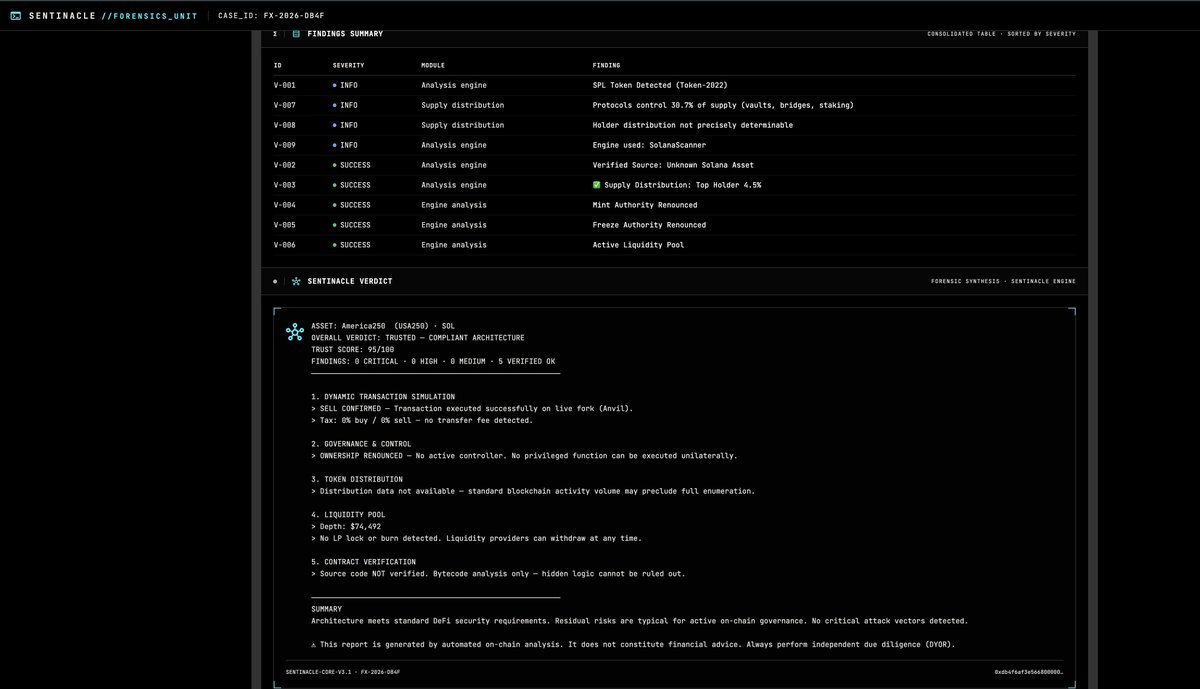
Task: Click the '4. LIQUIDITY POOL' heading
Action: pyautogui.click(x=348, y=515)
